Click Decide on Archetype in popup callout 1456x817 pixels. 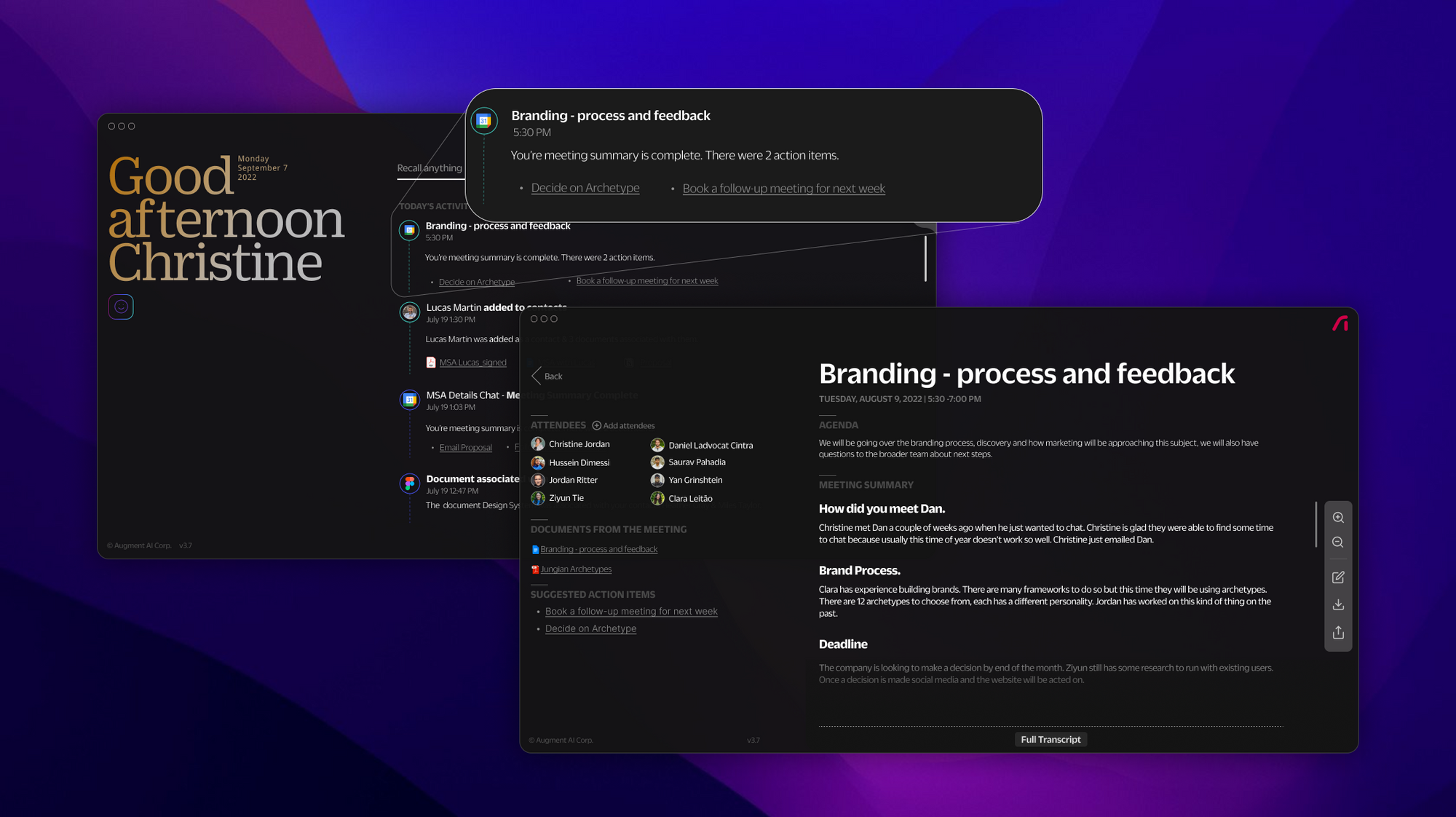click(585, 188)
